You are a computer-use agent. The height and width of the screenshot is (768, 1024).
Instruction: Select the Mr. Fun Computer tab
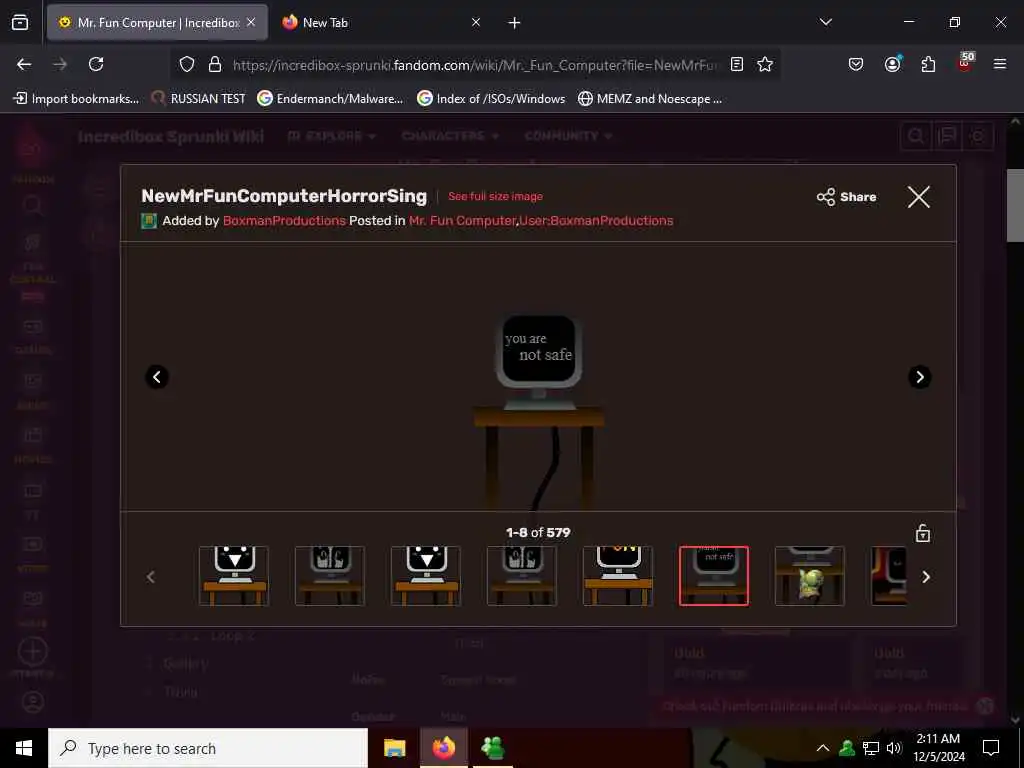pos(157,23)
